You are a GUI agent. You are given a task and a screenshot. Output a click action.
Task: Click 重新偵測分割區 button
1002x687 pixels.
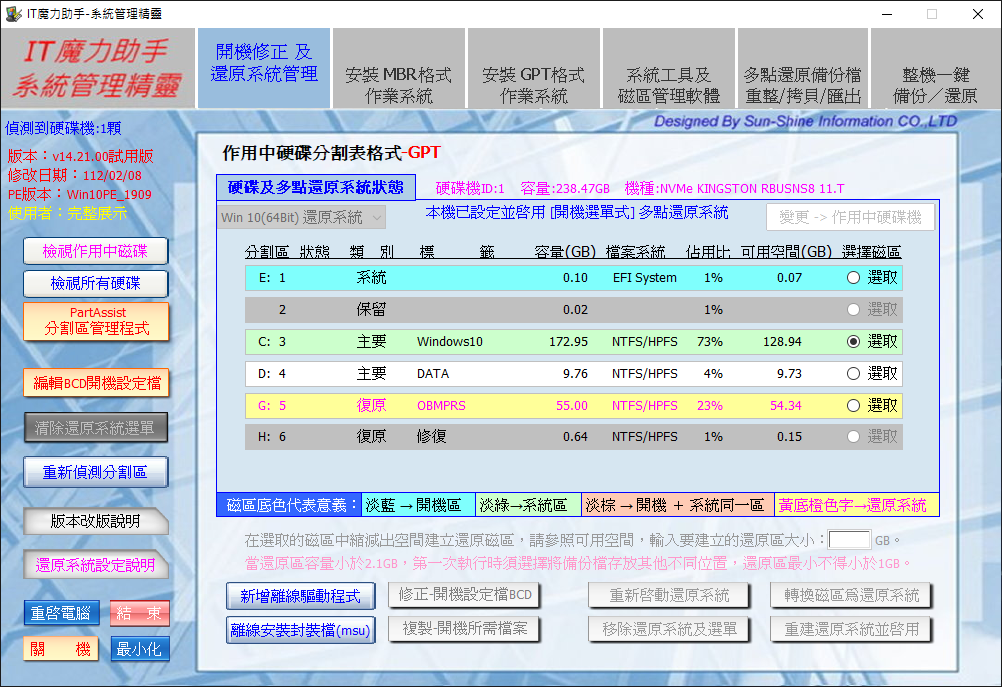point(96,472)
